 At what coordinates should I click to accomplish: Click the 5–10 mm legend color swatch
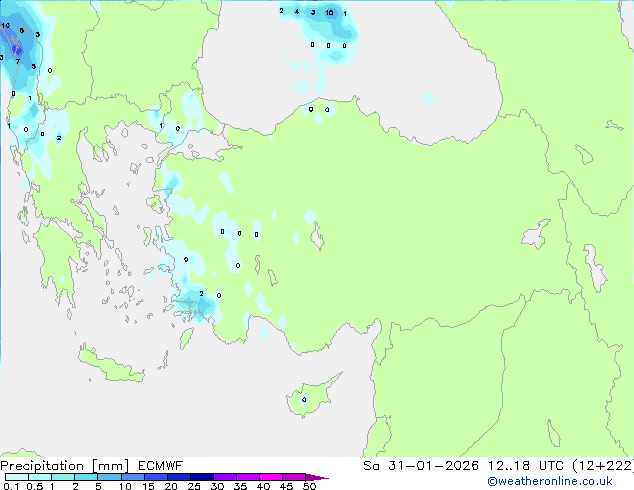(x=109, y=477)
